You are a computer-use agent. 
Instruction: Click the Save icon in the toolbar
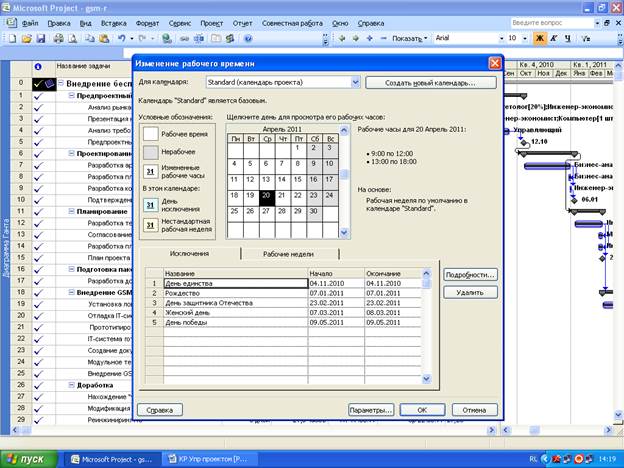tap(42, 38)
